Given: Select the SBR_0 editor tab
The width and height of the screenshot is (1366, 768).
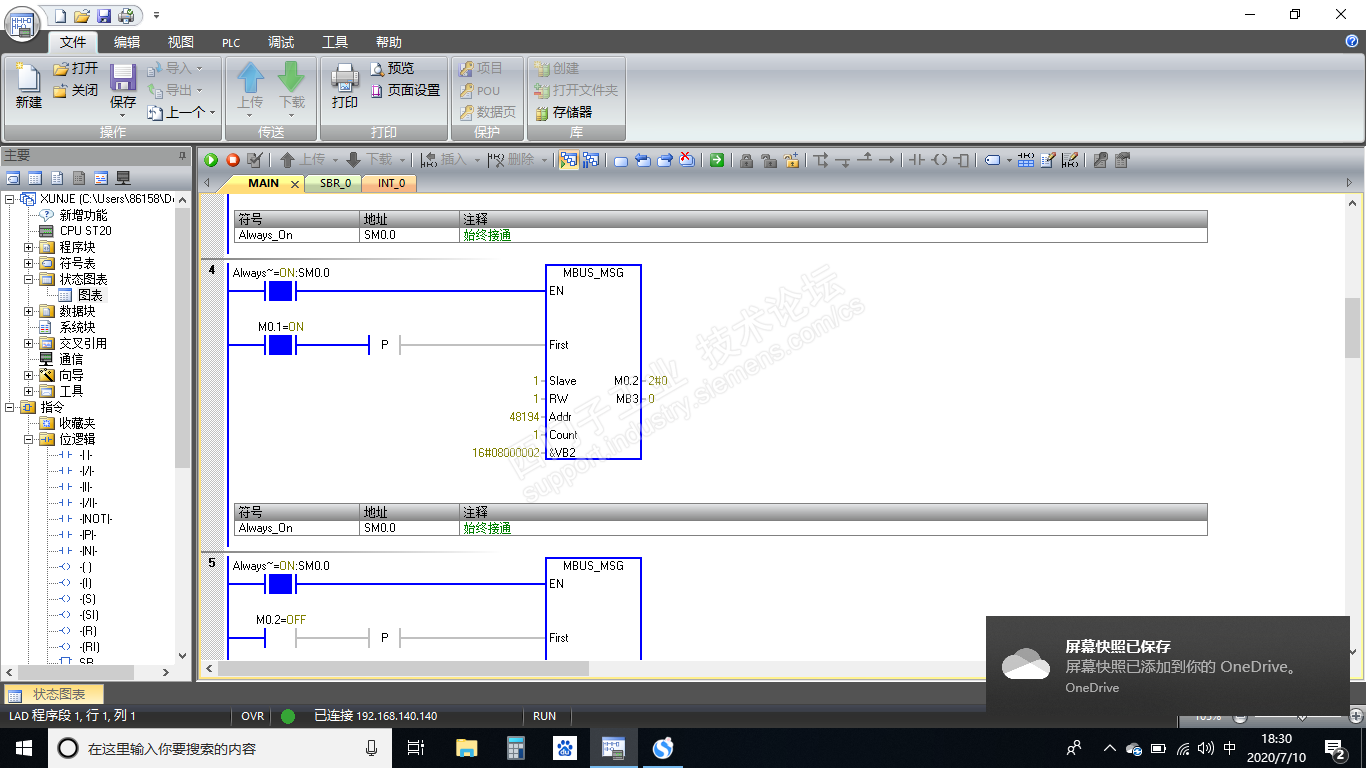Looking at the screenshot, I should coord(335,183).
